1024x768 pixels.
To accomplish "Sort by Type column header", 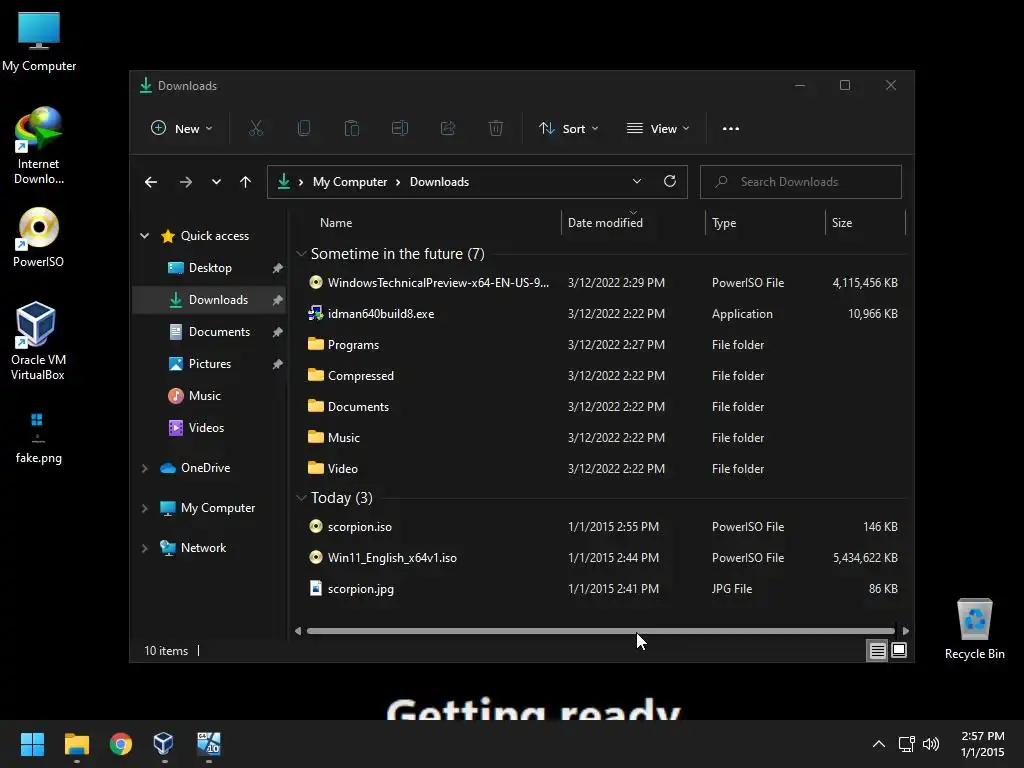I will 765,223.
